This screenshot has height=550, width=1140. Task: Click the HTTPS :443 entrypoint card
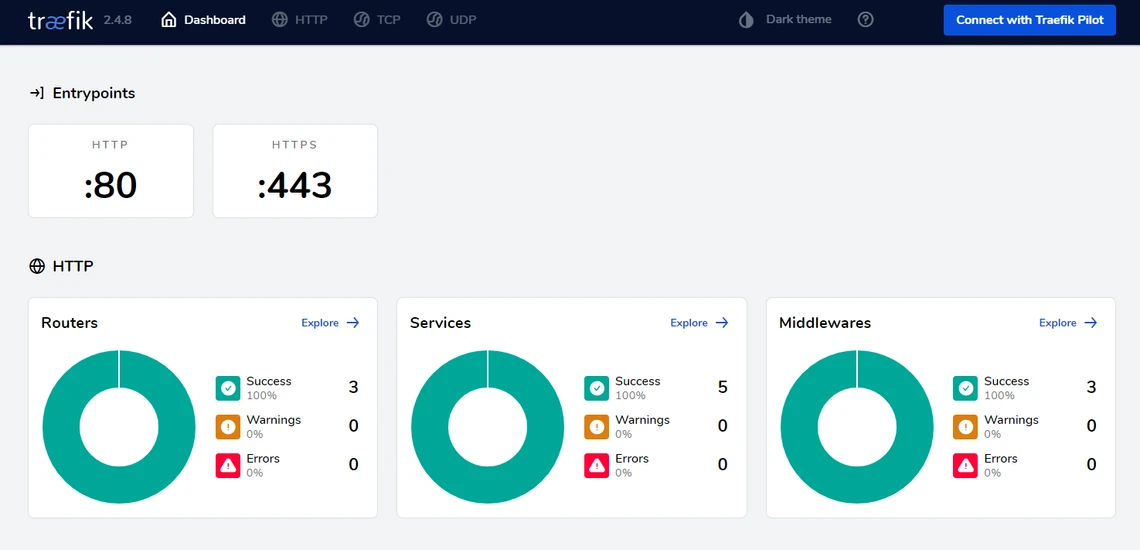[295, 171]
